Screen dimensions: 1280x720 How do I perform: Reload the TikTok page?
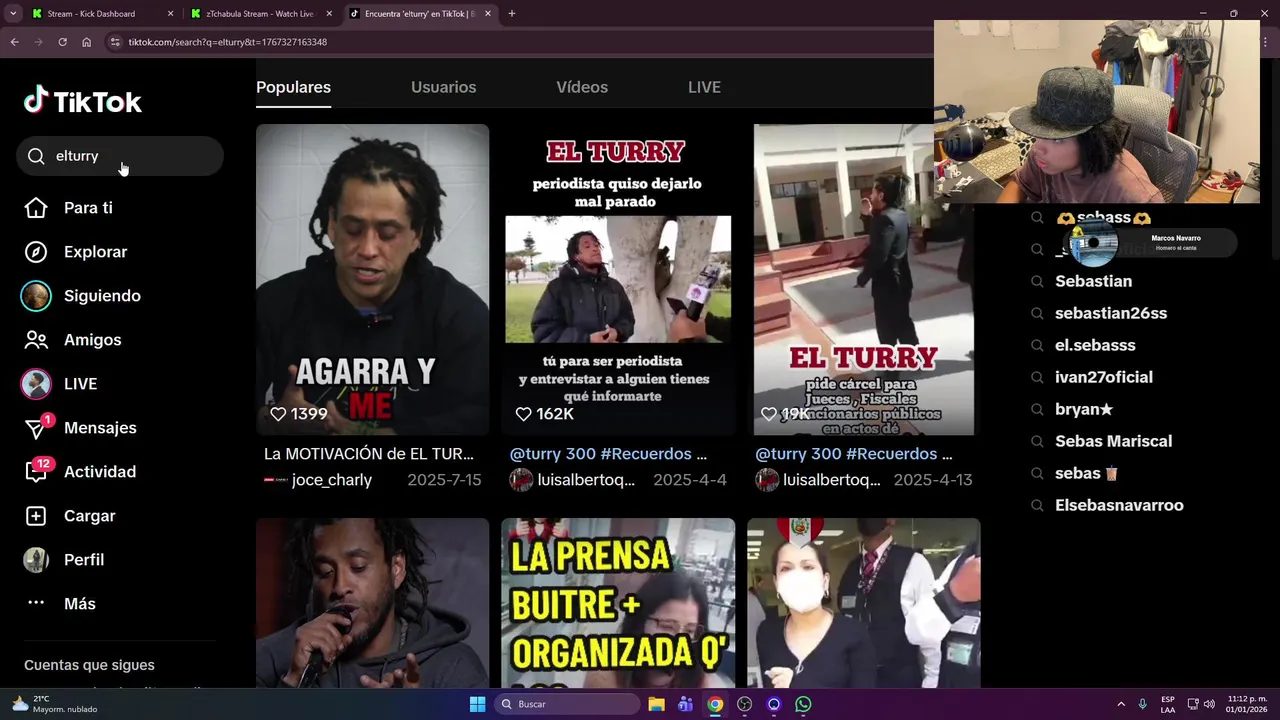click(62, 42)
